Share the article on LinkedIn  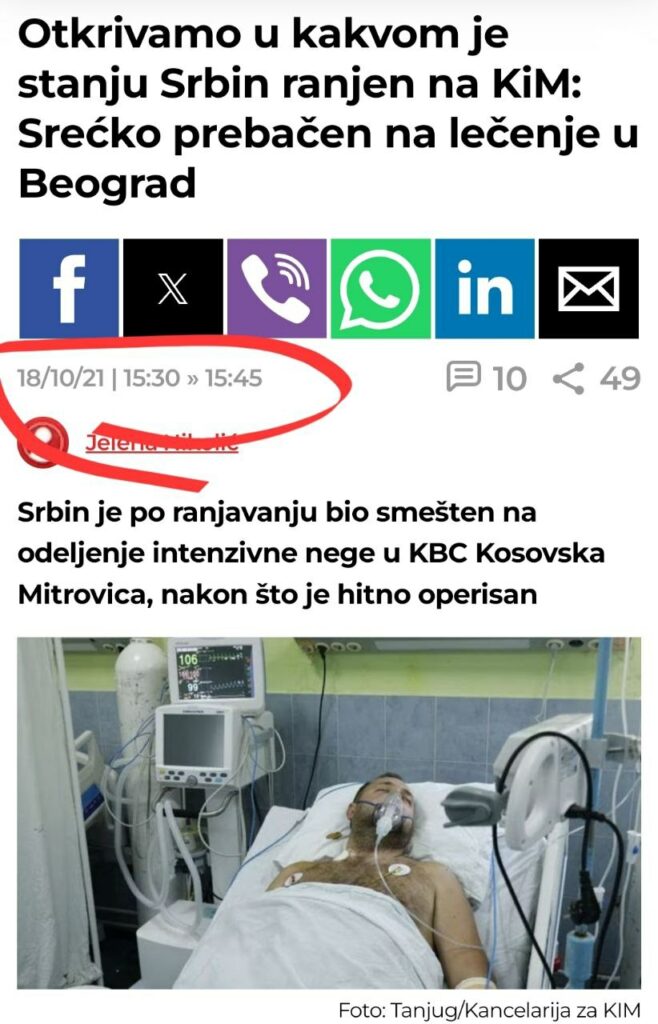point(485,288)
